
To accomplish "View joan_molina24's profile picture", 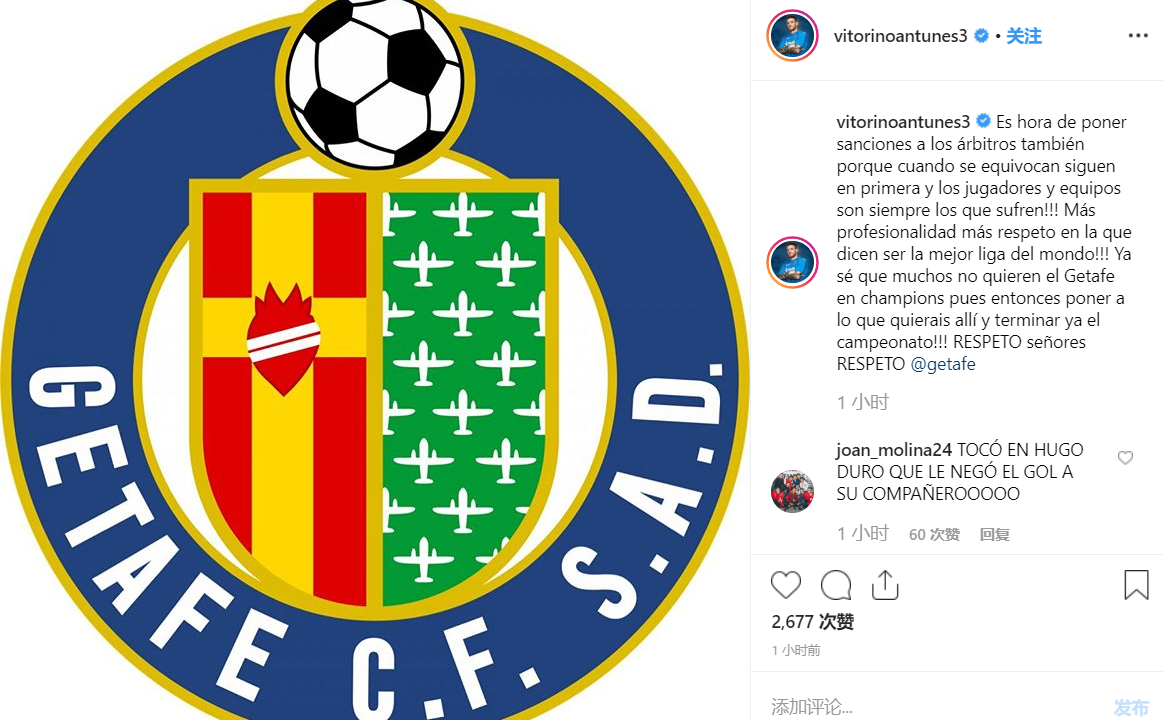I will 792,491.
